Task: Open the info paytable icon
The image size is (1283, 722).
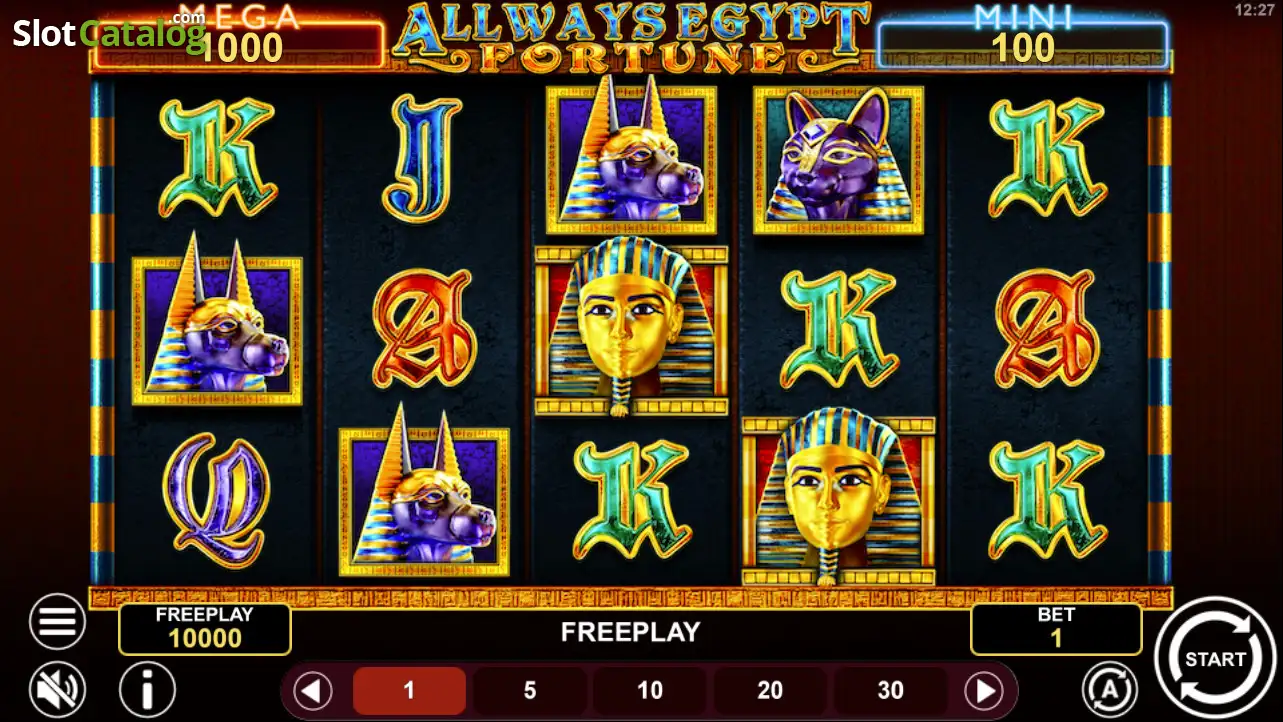Action: (x=147, y=689)
